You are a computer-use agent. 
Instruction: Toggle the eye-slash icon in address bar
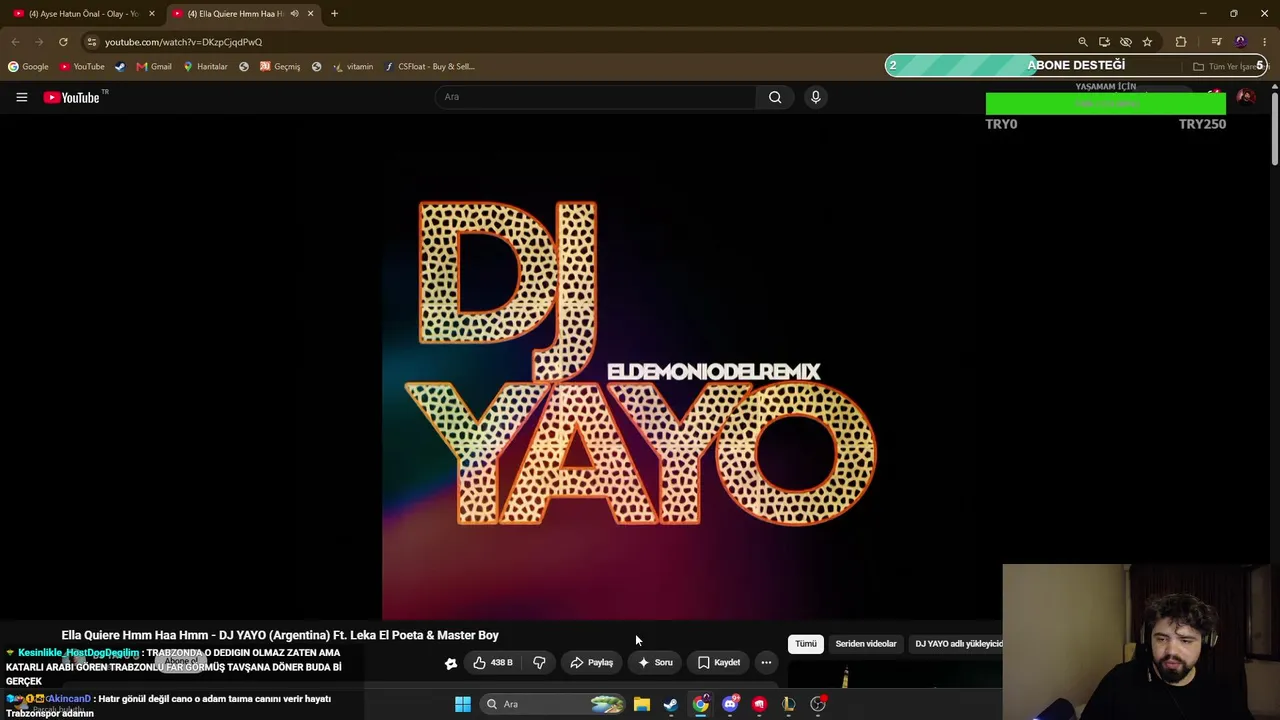coord(1126,42)
